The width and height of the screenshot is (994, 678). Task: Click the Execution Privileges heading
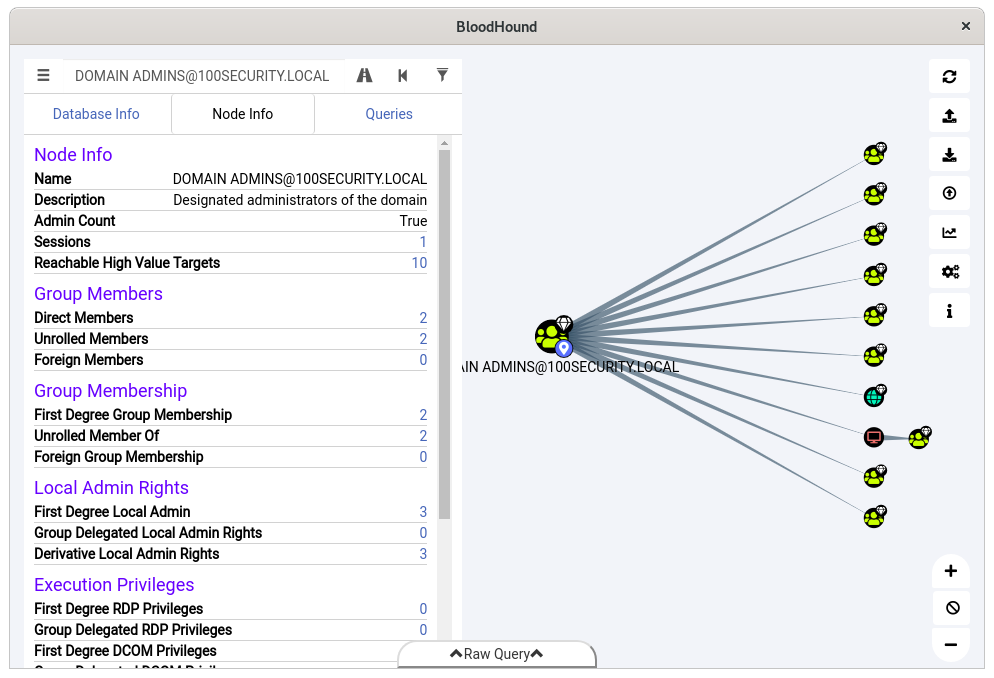114,585
